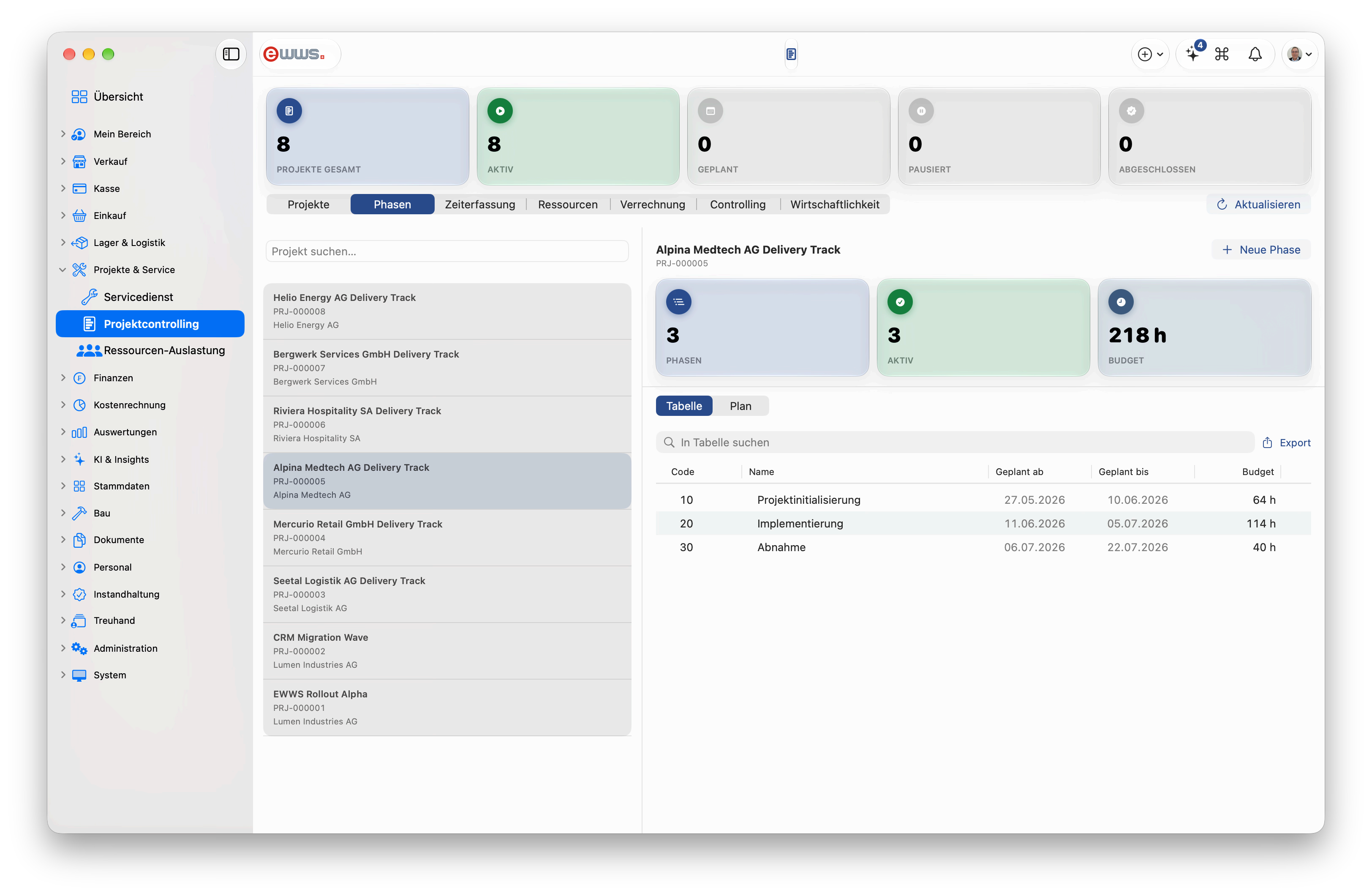Switch to the Projekte tab
The image size is (1372, 896).
point(308,204)
